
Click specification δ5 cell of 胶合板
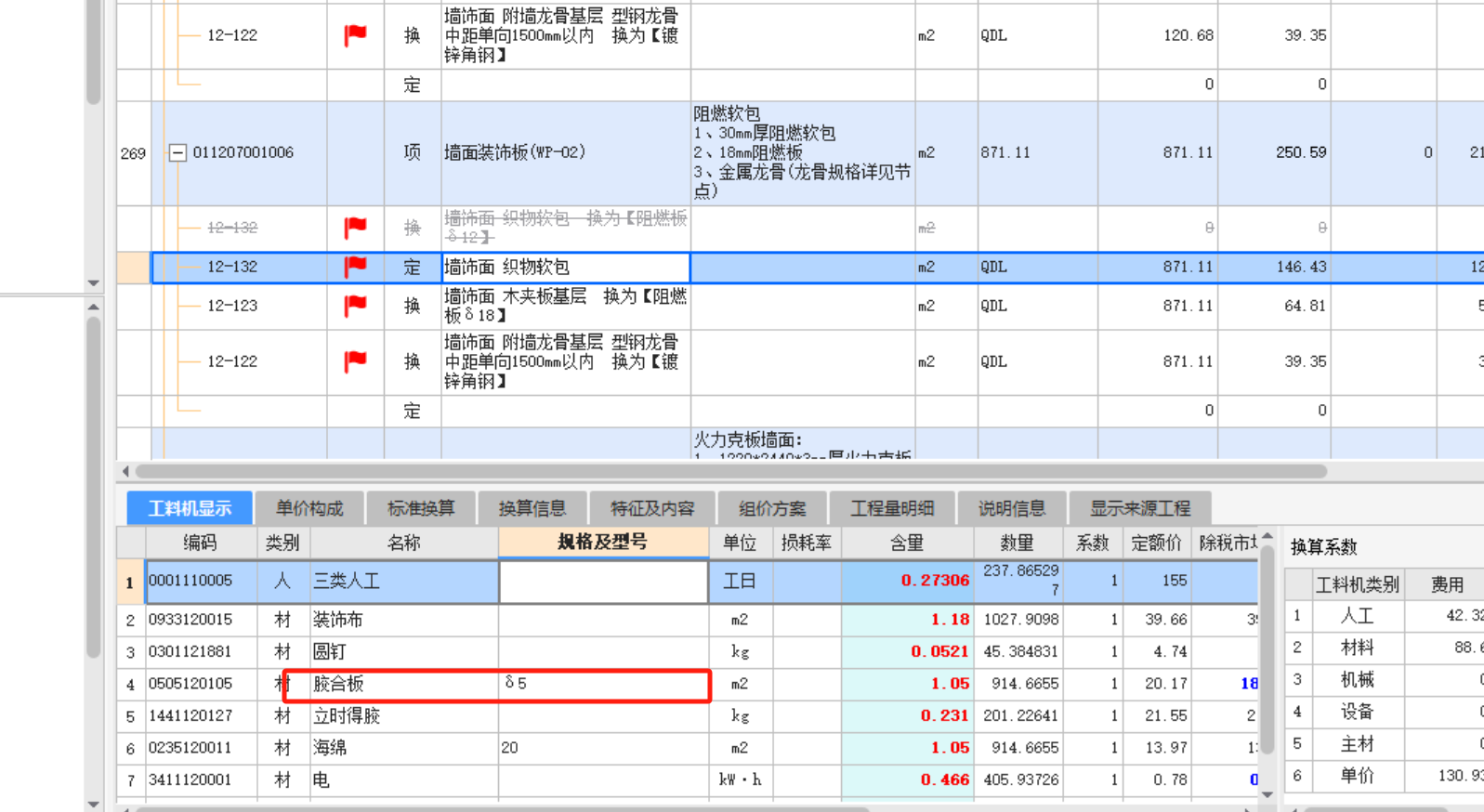(x=604, y=684)
